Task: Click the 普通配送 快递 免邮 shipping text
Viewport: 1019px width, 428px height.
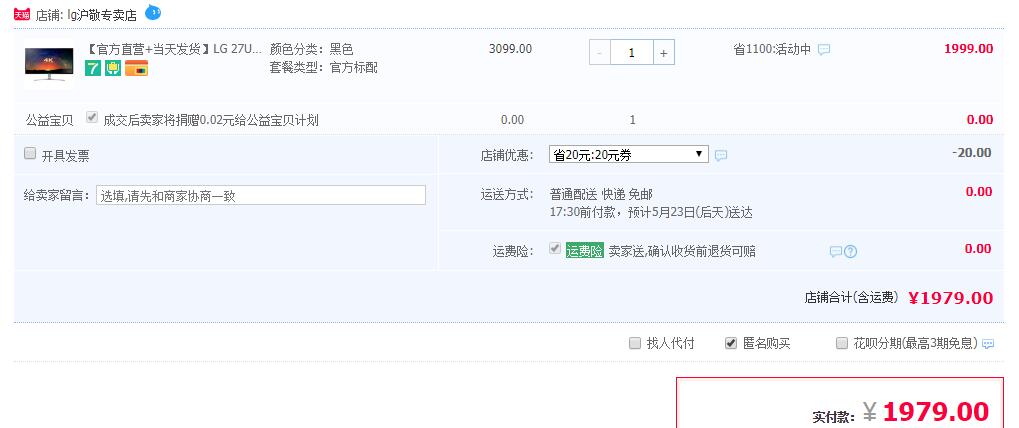Action: (x=601, y=194)
